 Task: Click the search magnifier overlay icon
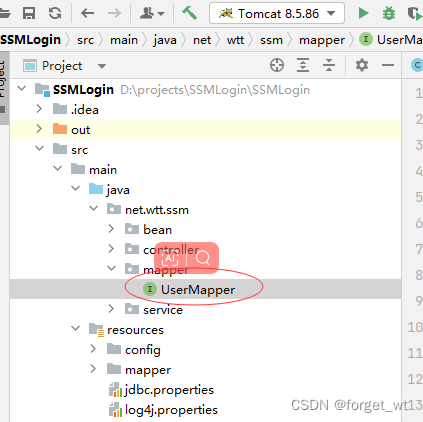(x=203, y=258)
